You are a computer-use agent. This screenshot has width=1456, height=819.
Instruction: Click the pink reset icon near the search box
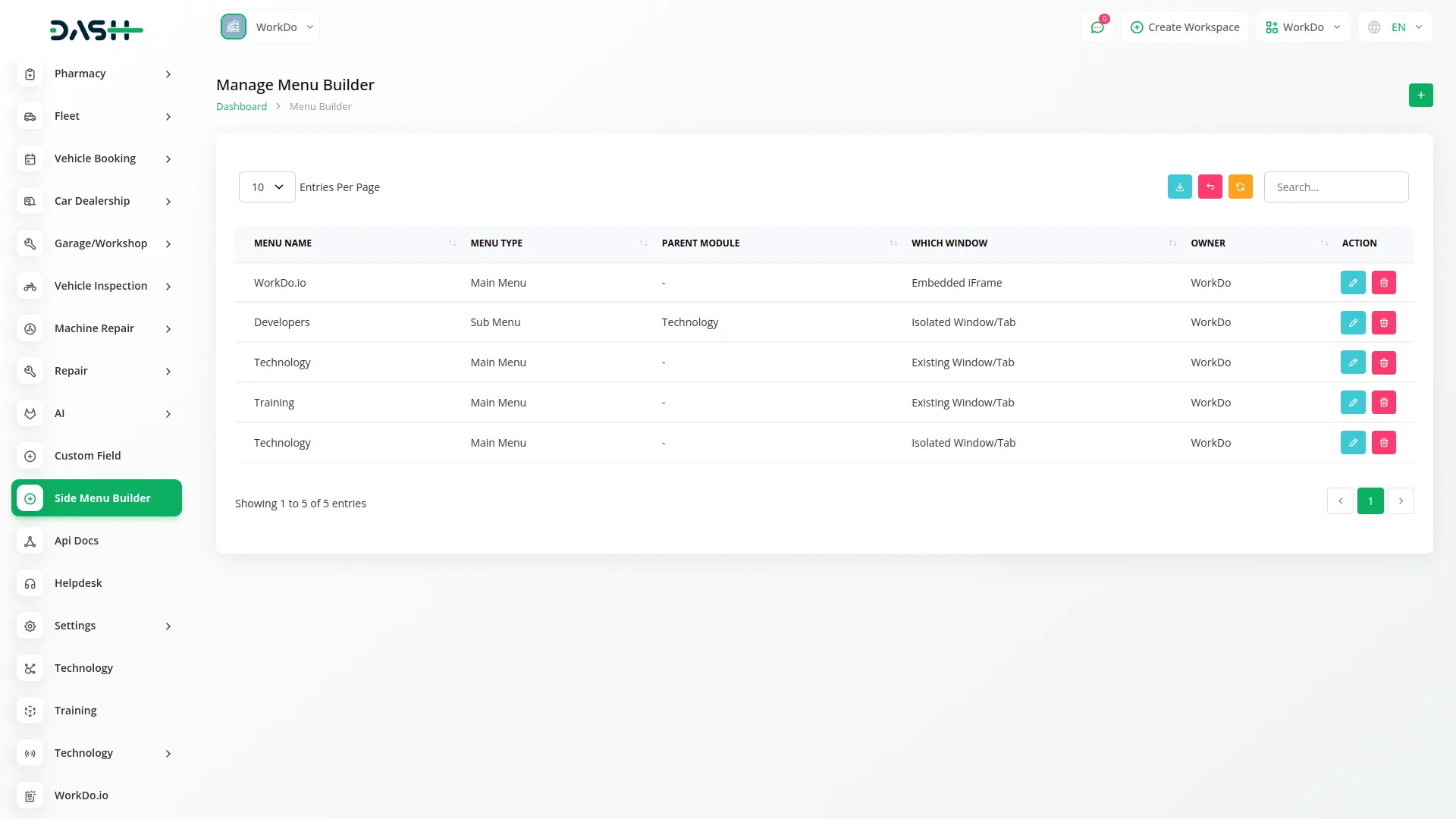(x=1210, y=187)
